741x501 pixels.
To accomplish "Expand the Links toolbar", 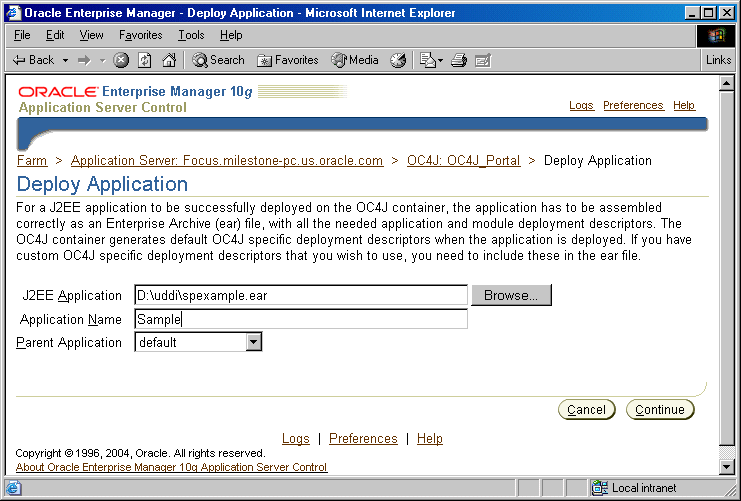I will point(718,60).
